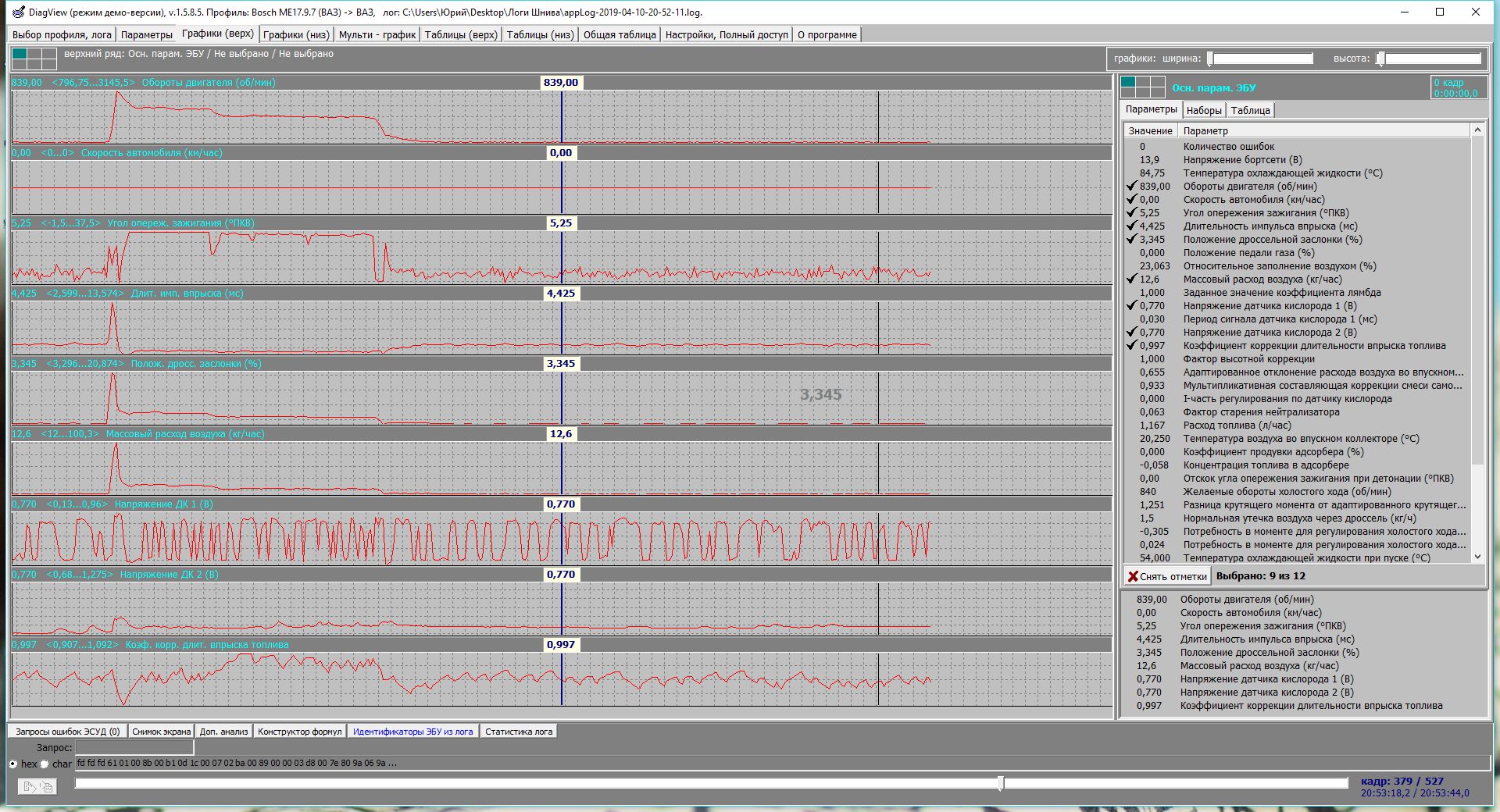Click the Снимок экрана button

161,732
